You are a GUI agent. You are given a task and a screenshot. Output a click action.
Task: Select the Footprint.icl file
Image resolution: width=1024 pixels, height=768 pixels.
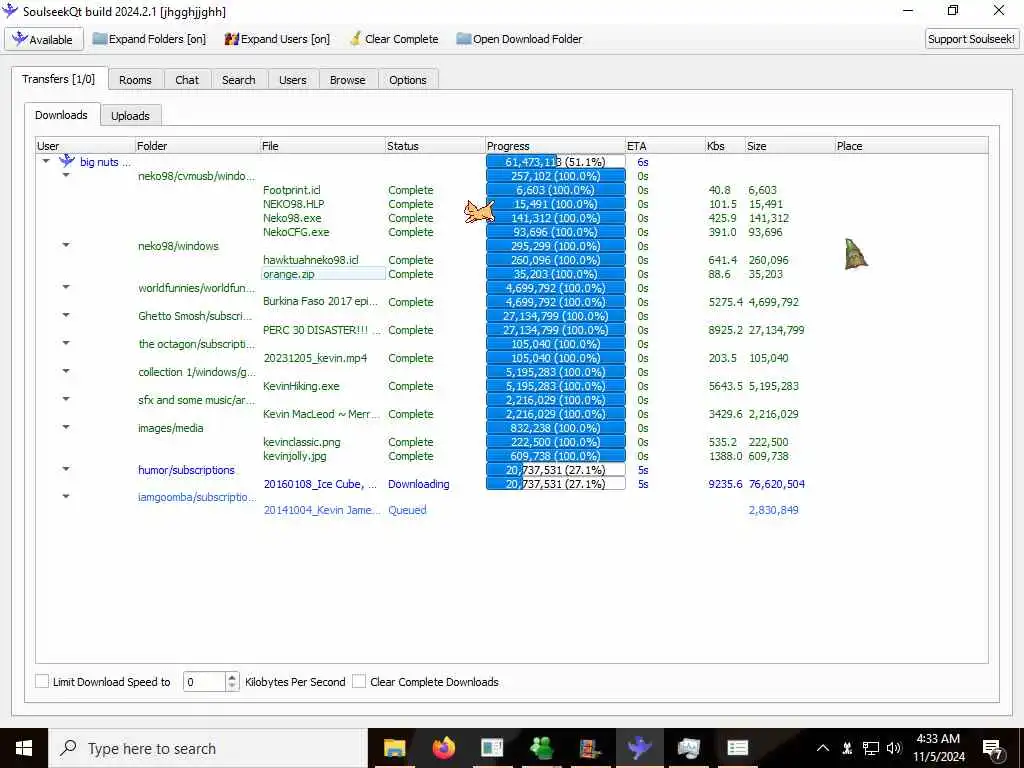(292, 190)
